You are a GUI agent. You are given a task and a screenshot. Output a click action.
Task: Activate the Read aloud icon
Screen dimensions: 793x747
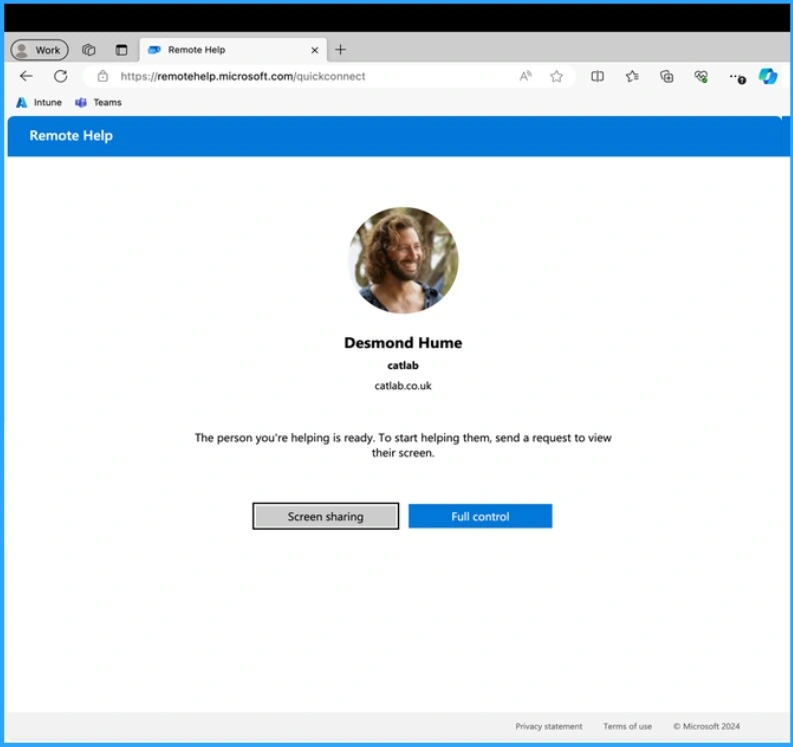(x=525, y=76)
